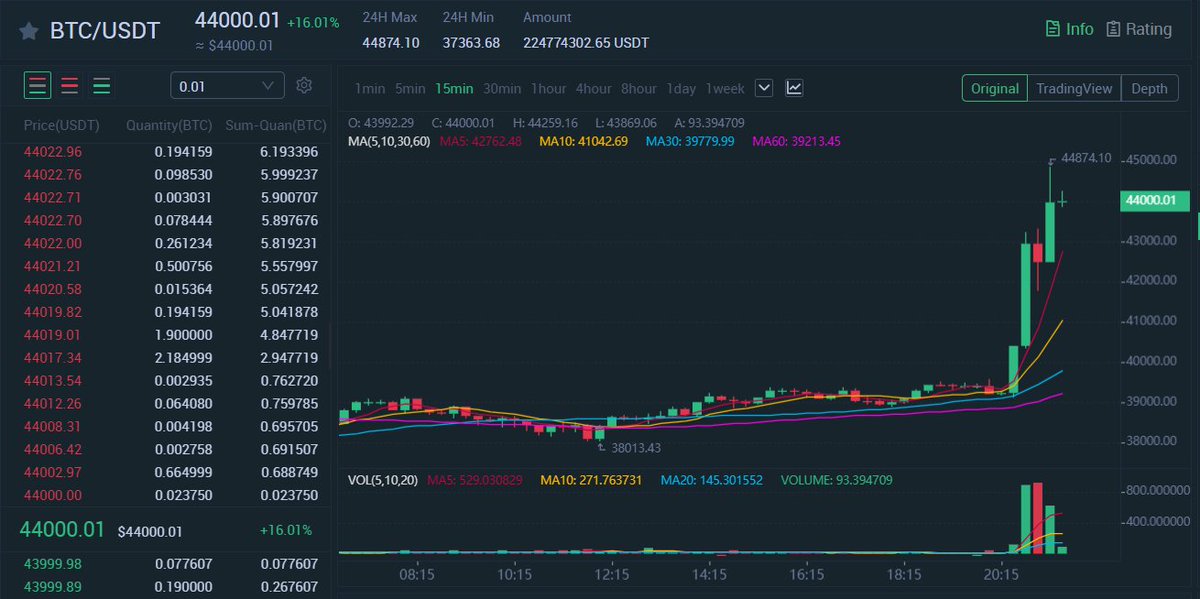1200x599 pixels.
Task: Open the 0.01 price precision dropdown
Action: (227, 87)
